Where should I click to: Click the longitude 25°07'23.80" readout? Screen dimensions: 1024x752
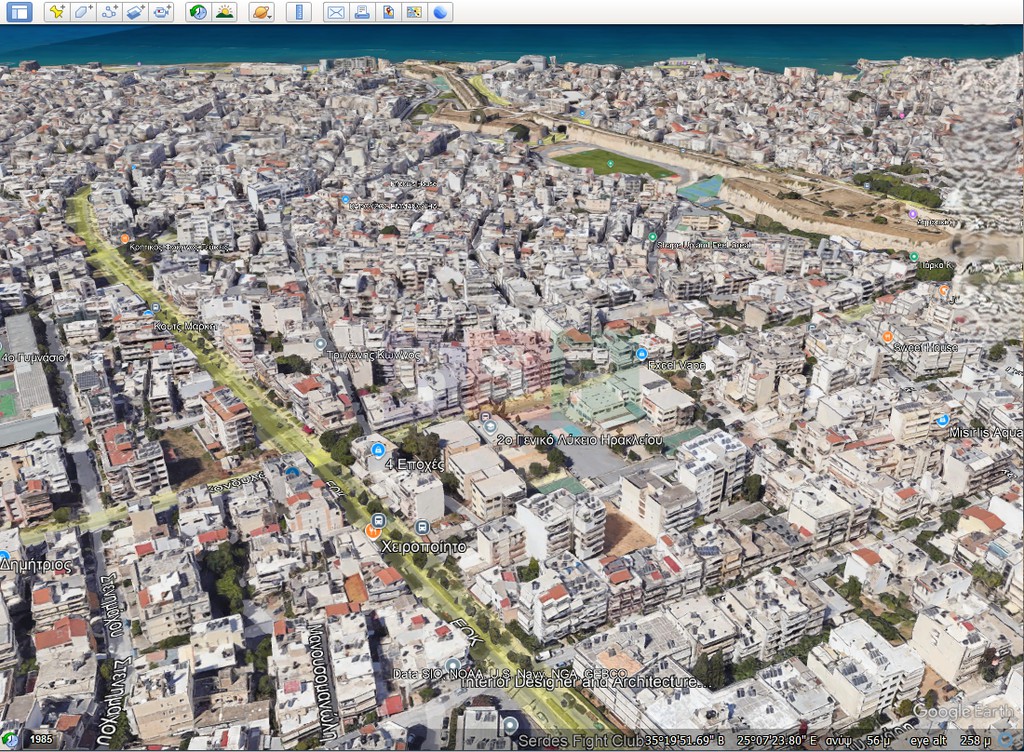776,740
